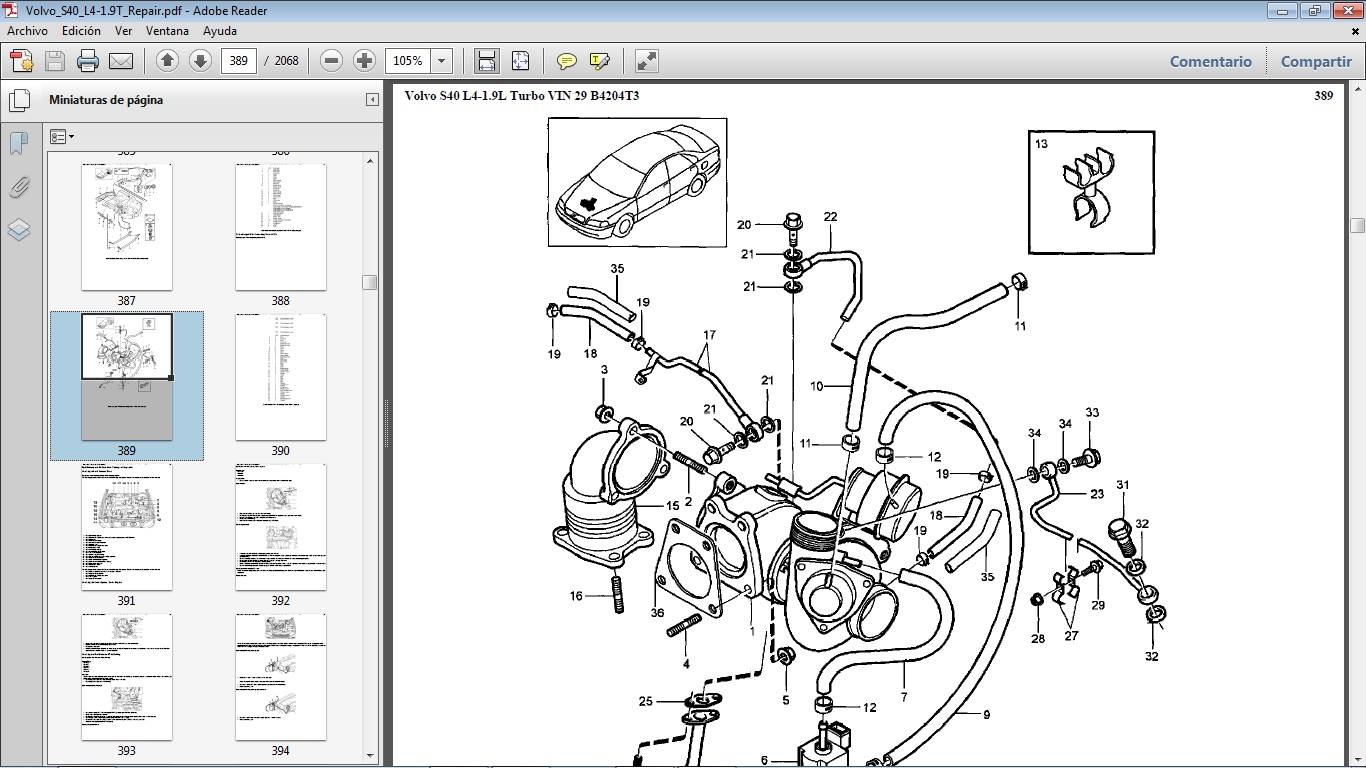Open the page thumbnails panel icon

click(x=19, y=100)
